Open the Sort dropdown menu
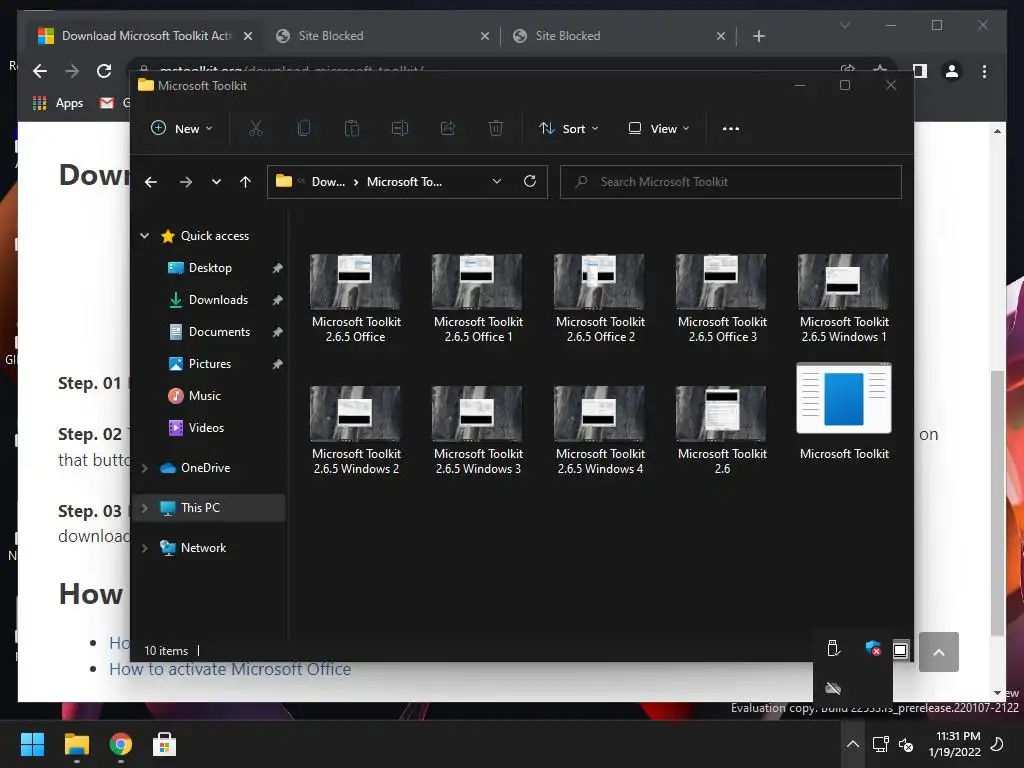 click(569, 129)
